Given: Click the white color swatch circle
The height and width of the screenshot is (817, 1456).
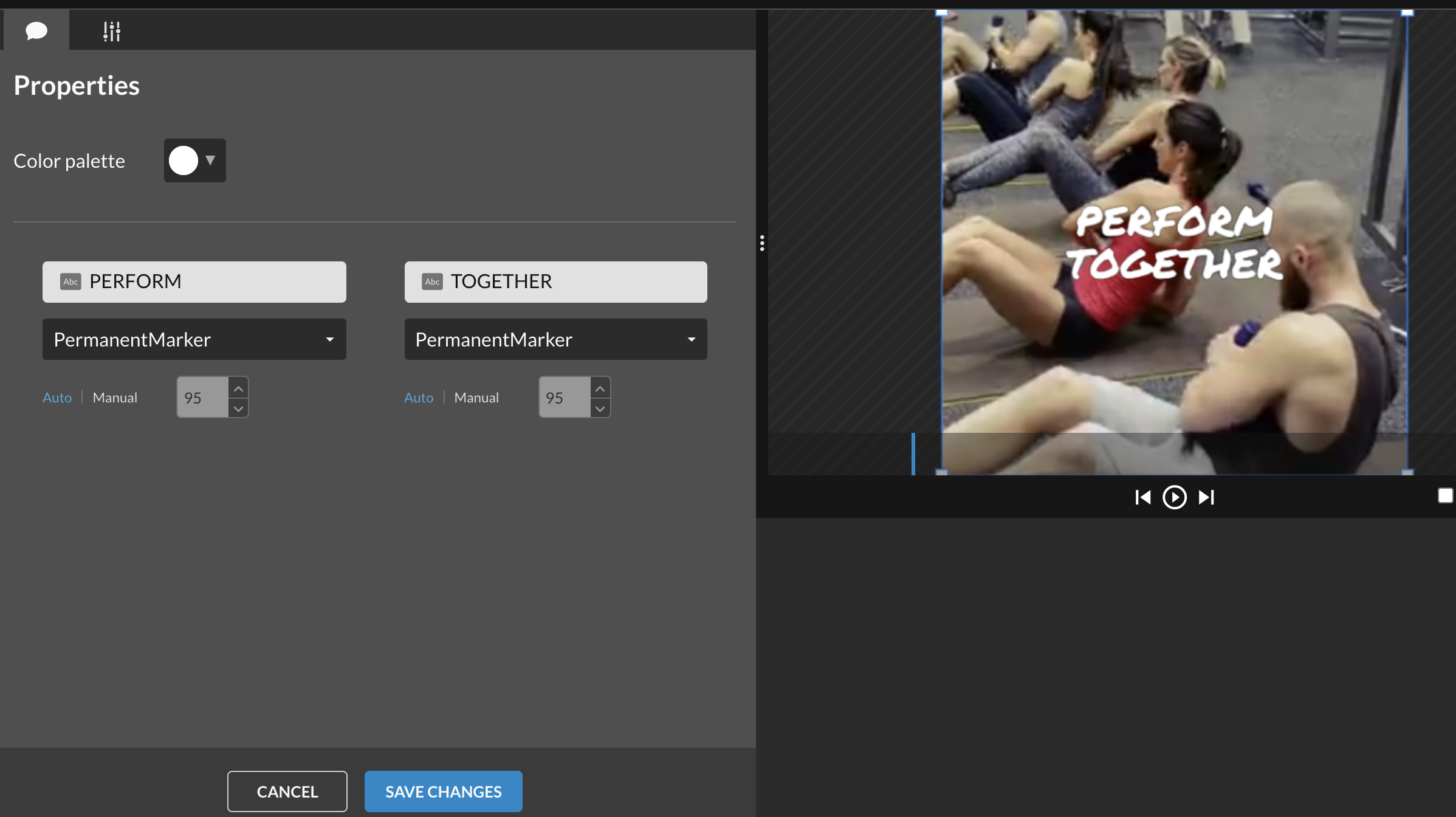Looking at the screenshot, I should click(x=184, y=160).
